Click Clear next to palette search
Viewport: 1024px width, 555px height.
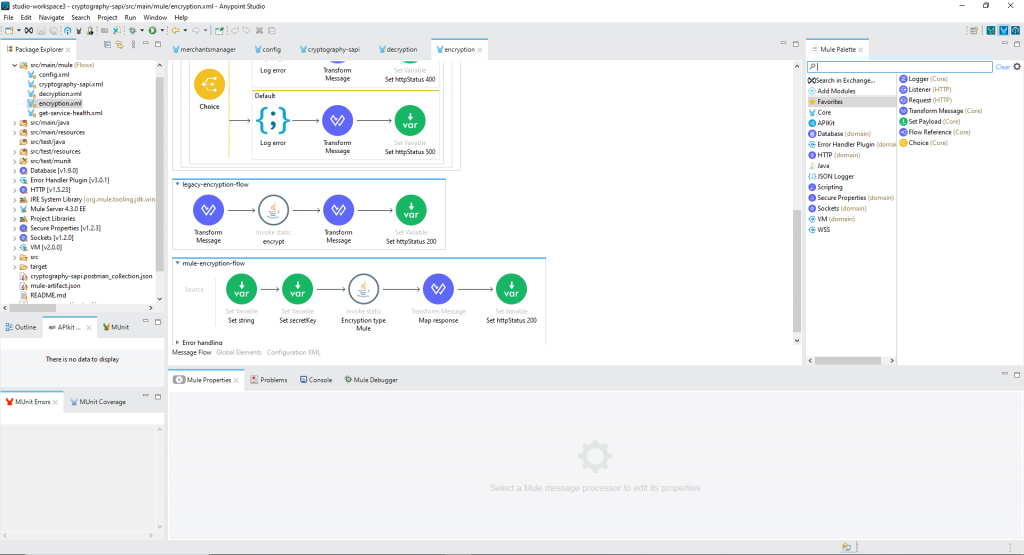click(1002, 67)
